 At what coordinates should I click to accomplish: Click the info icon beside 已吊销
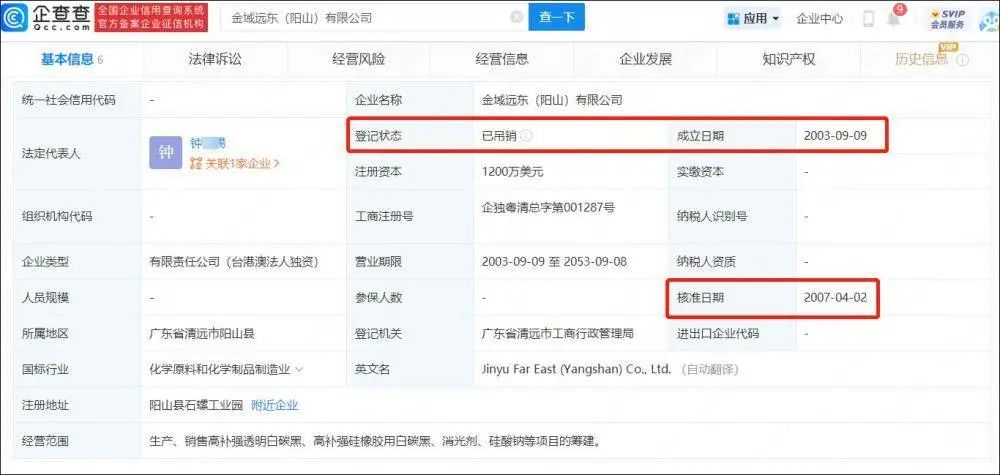click(x=527, y=136)
